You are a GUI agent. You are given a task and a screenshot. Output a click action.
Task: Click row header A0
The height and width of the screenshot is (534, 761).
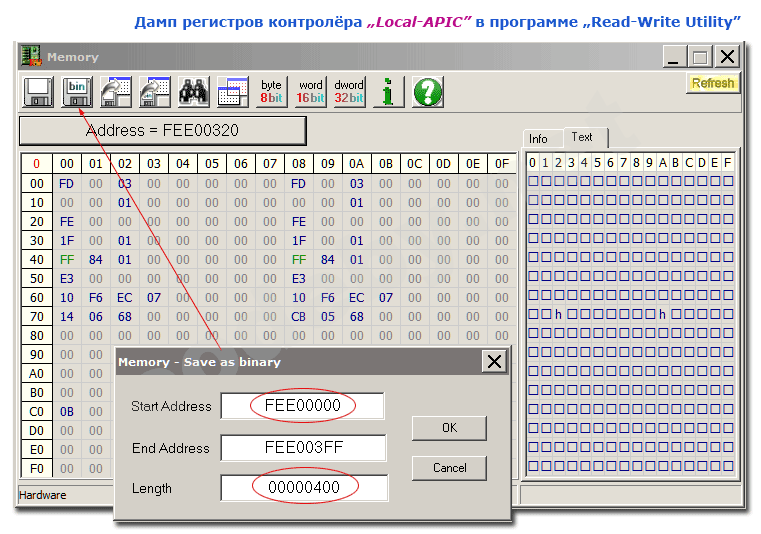tap(37, 374)
